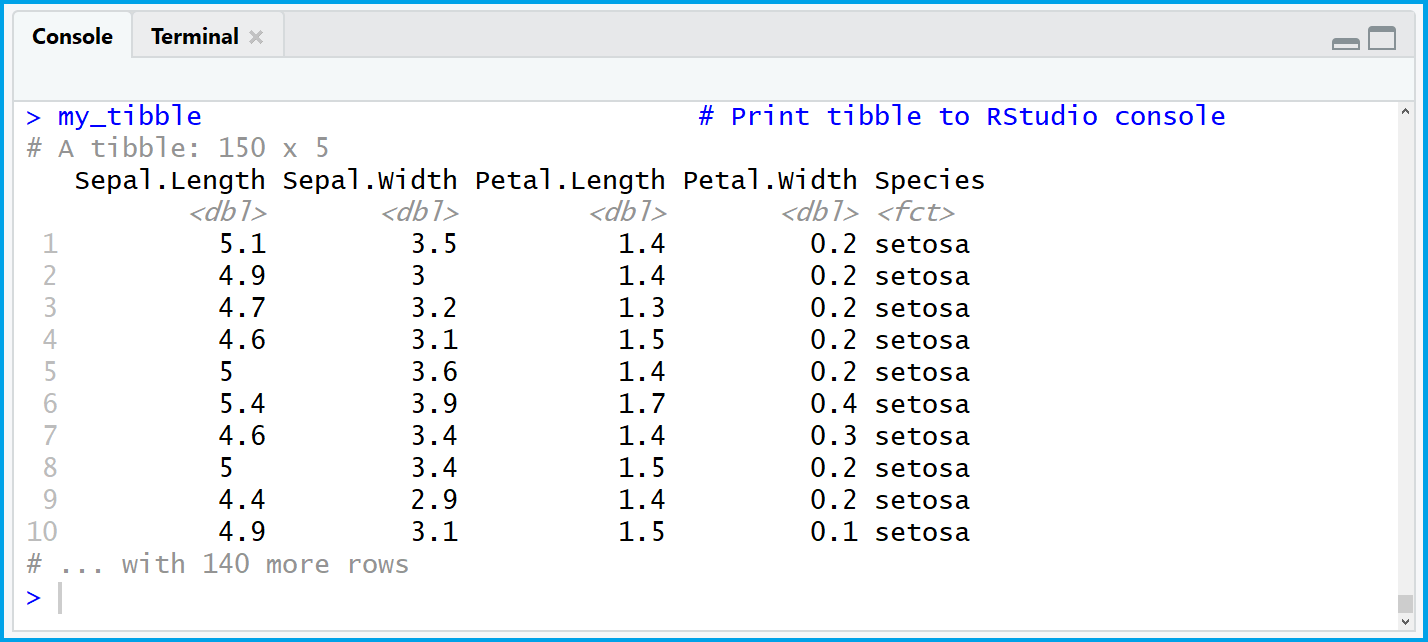
Task: Click the comment 'Print tibble to RStudio console'
Action: point(962,116)
